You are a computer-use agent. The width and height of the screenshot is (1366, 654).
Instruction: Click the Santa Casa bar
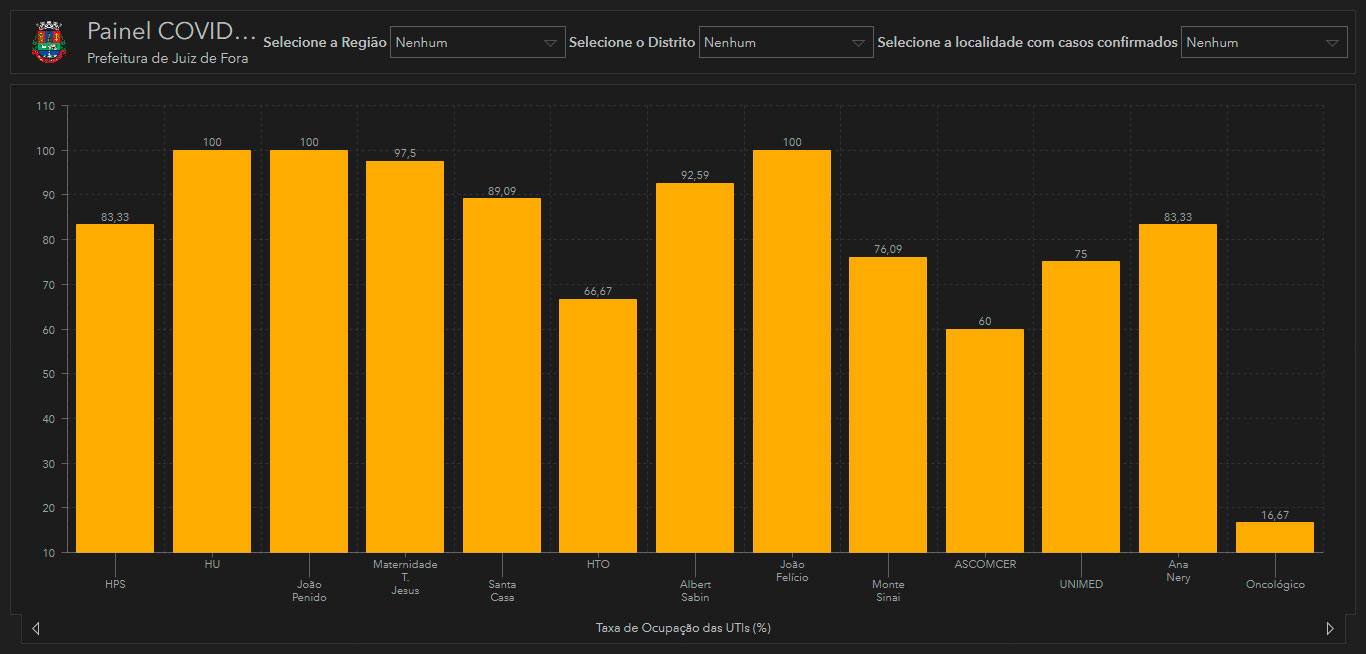coord(502,375)
